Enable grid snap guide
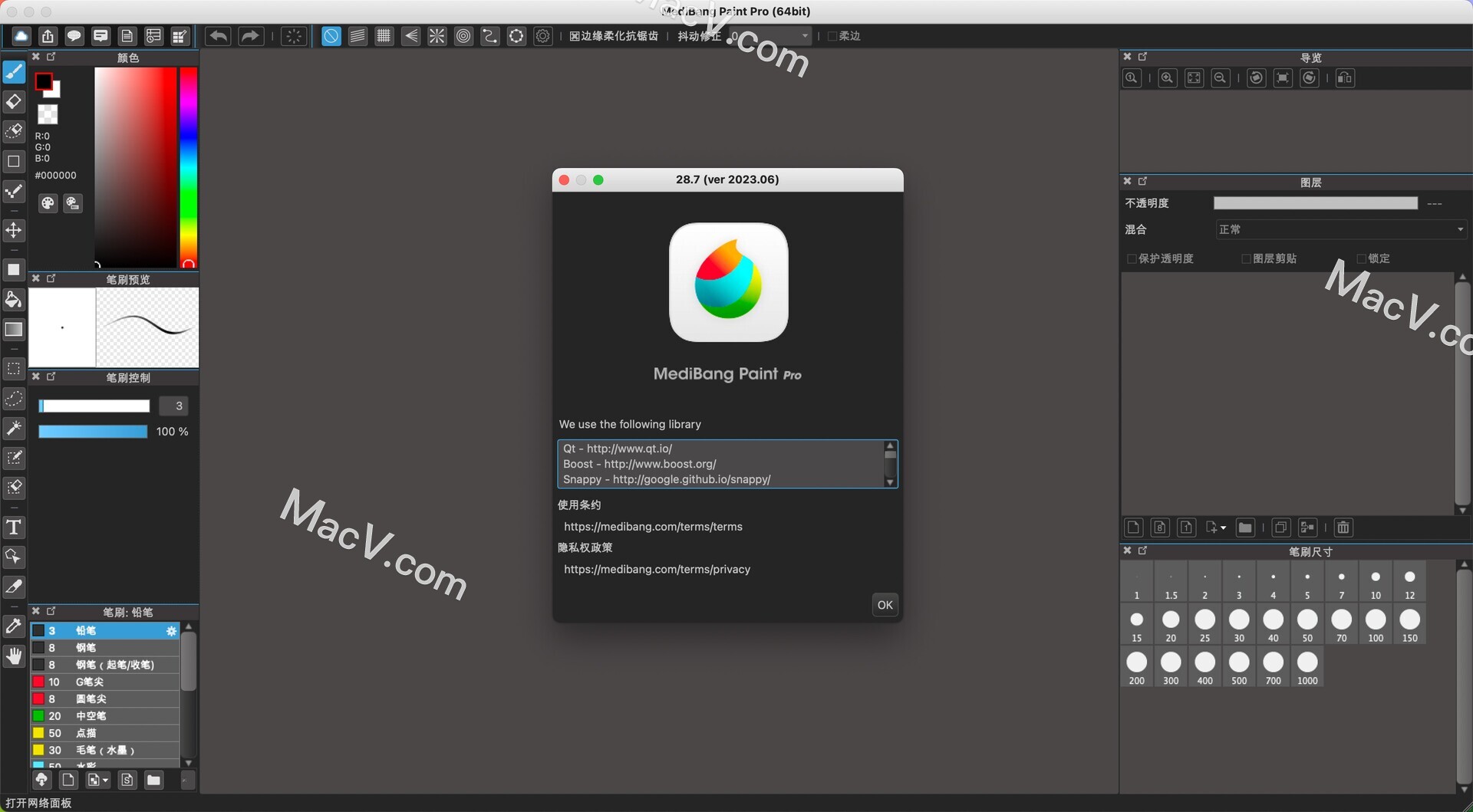Image resolution: width=1473 pixels, height=812 pixels. (x=384, y=36)
